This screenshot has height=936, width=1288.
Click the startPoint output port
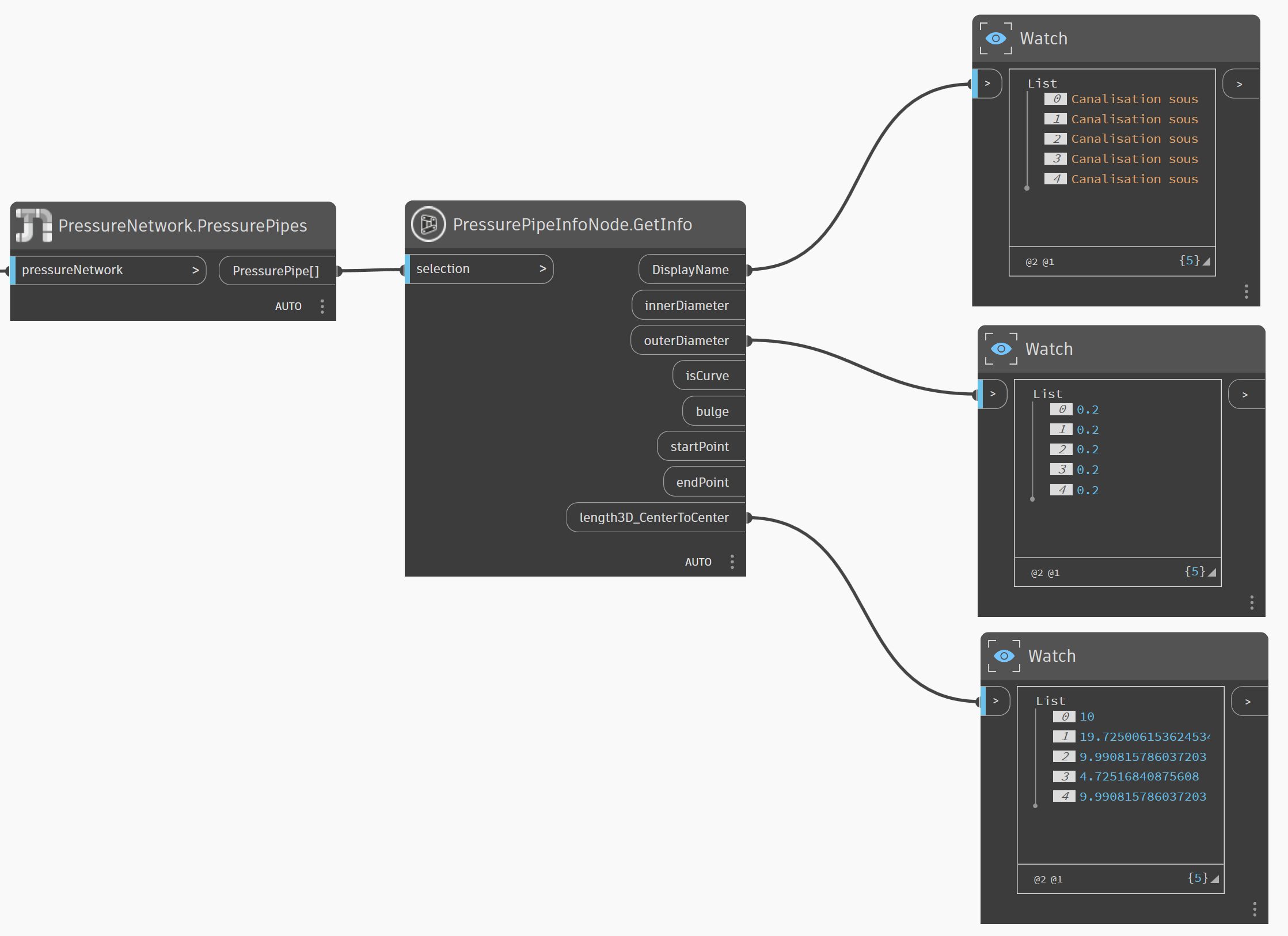(699, 447)
